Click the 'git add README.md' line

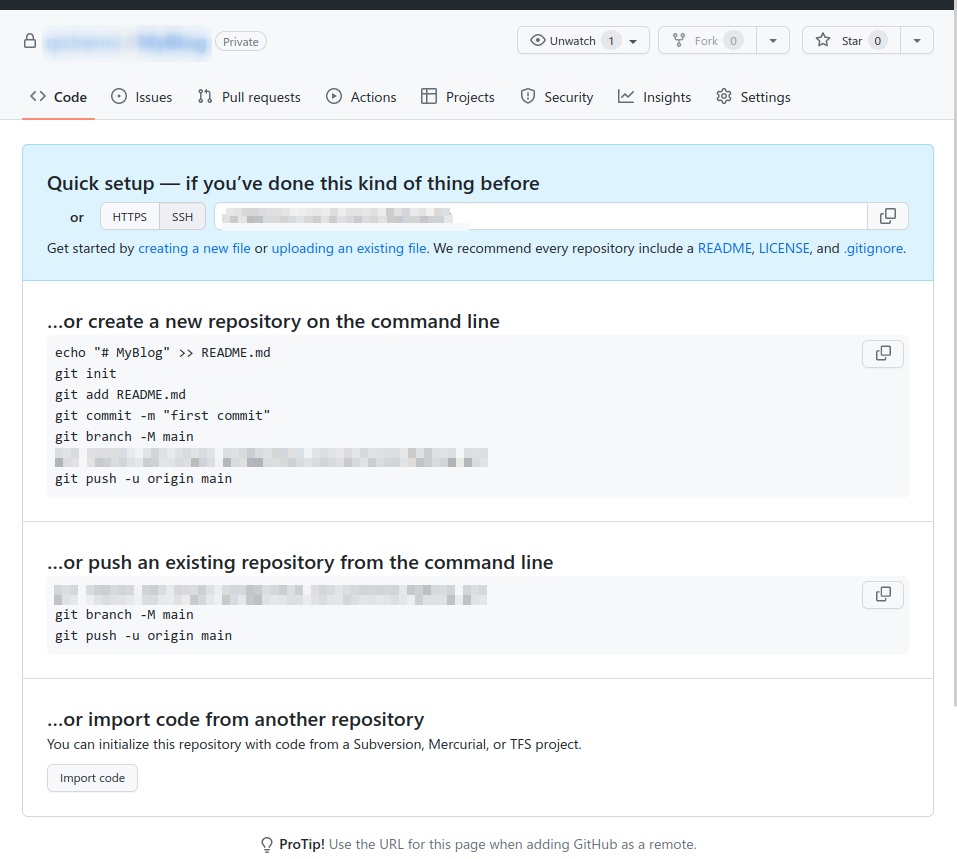(x=120, y=394)
